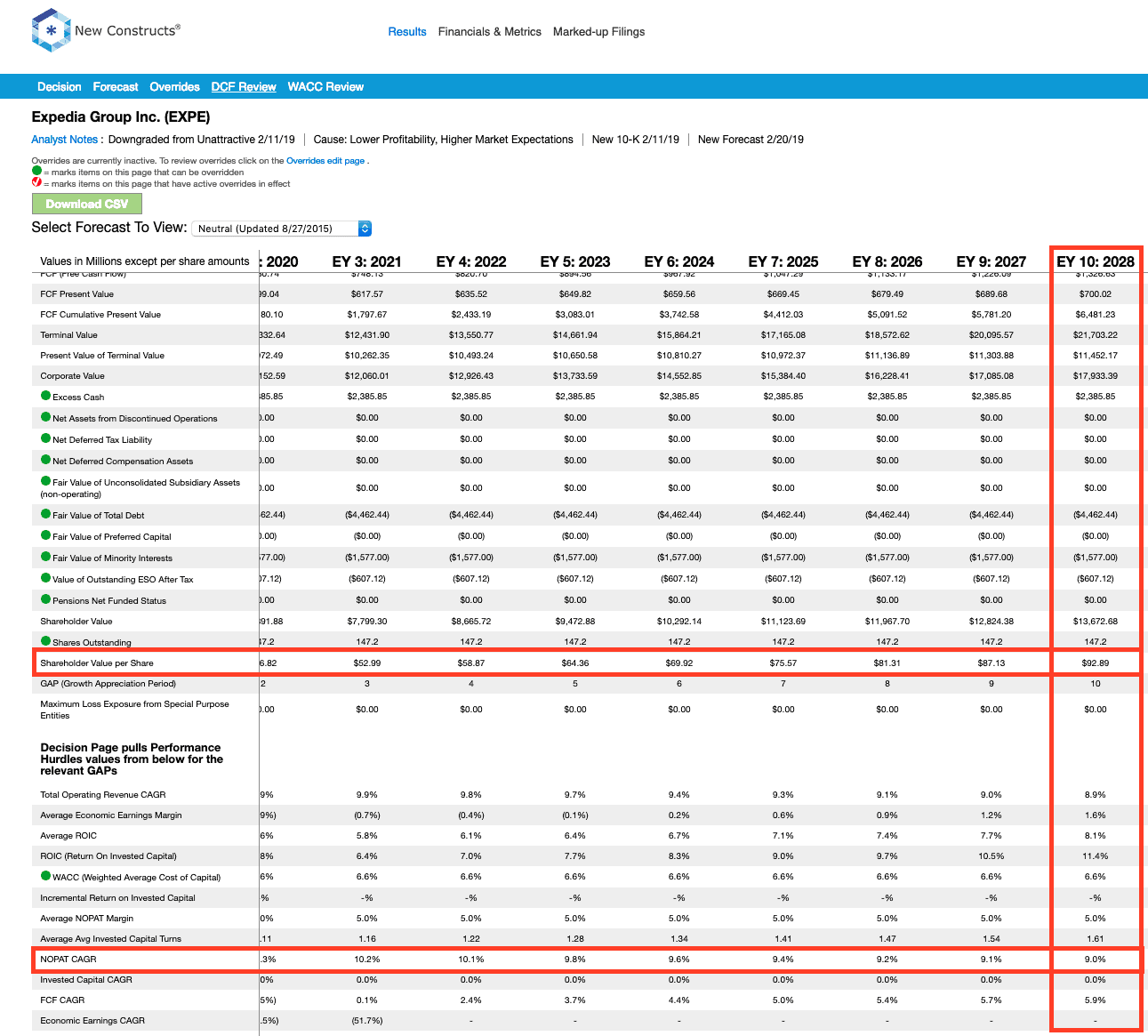The image size is (1148, 1036).
Task: Switch to the Overrides tab
Action: click(x=175, y=86)
